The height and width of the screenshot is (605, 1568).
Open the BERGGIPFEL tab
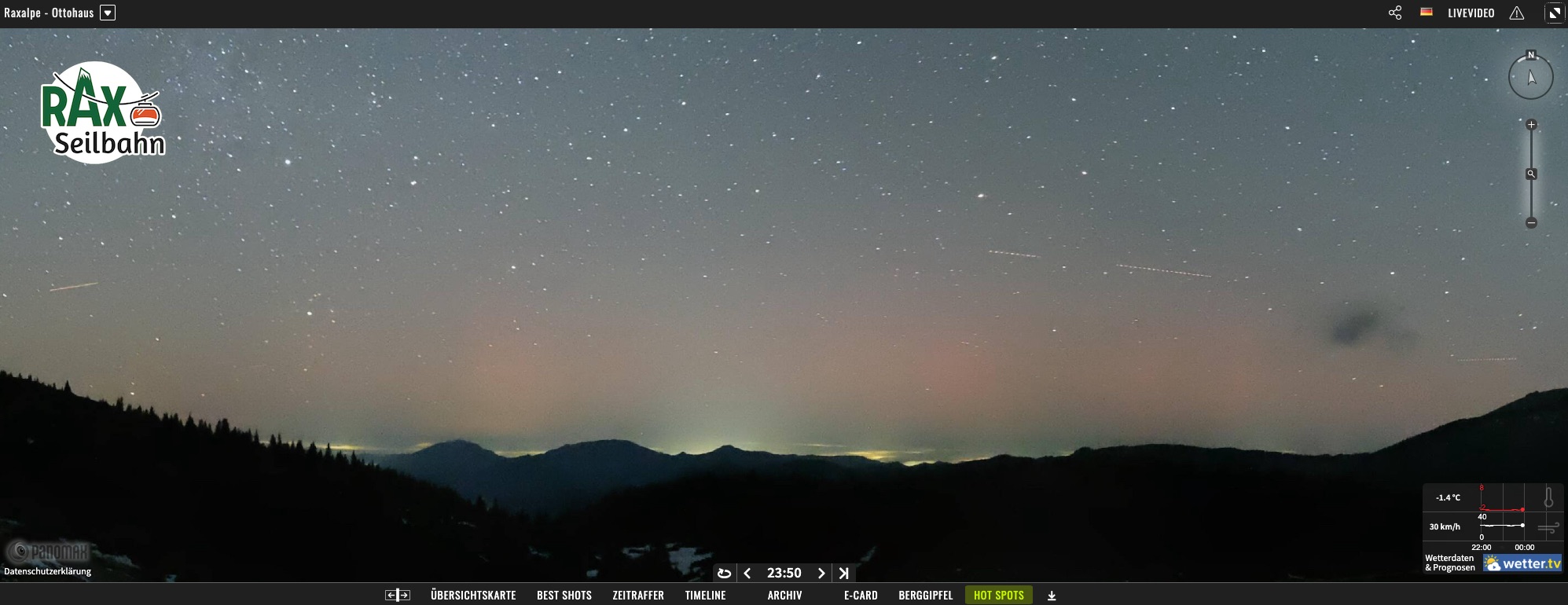[926, 596]
